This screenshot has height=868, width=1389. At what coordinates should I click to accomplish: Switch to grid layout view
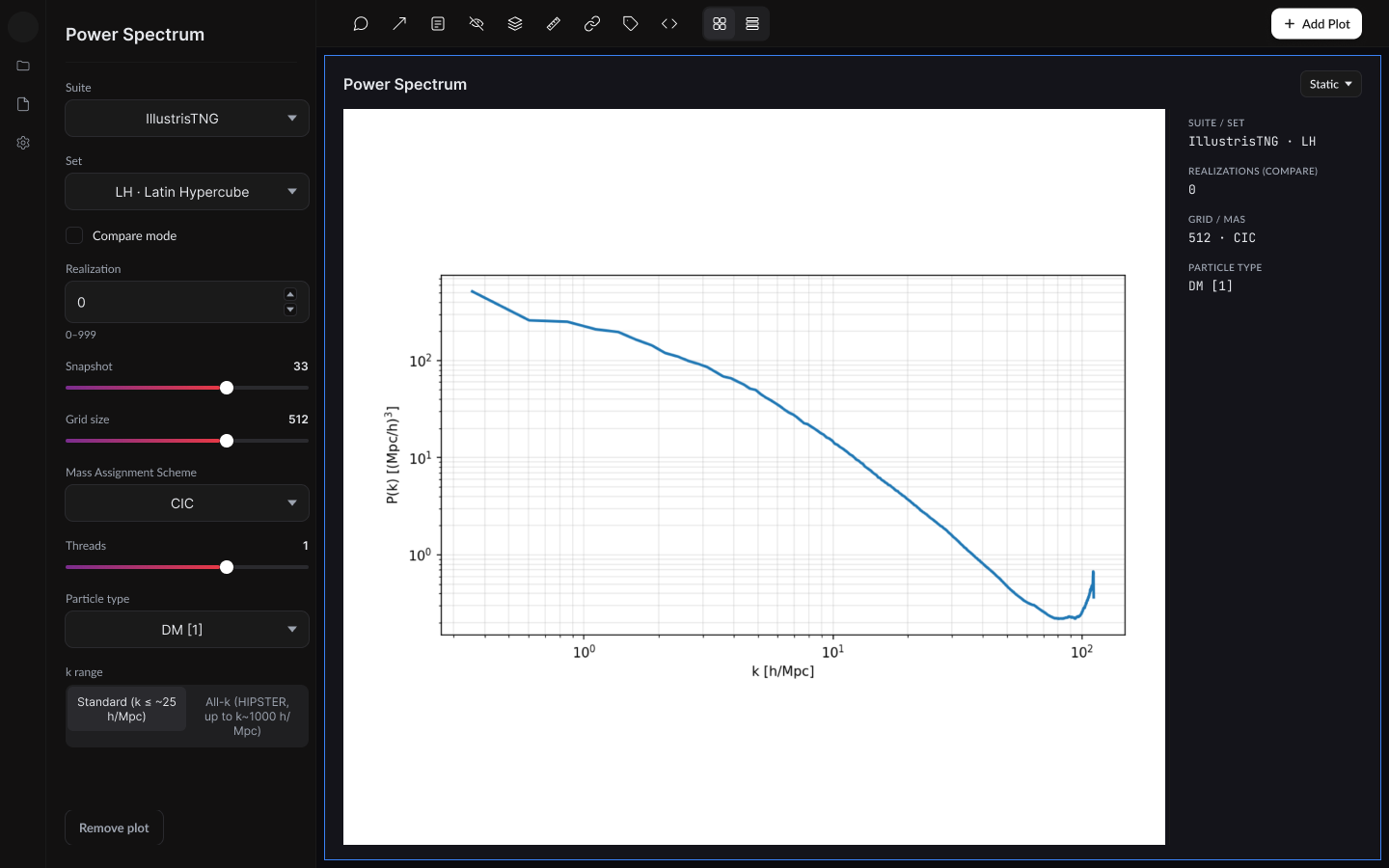[x=720, y=24]
